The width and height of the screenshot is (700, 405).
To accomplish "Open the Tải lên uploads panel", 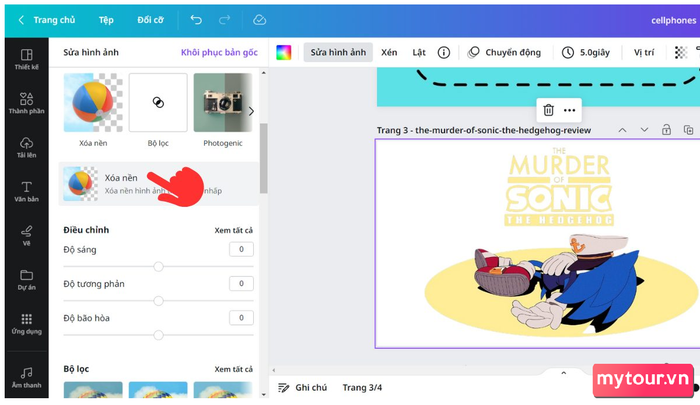I will click(x=26, y=147).
